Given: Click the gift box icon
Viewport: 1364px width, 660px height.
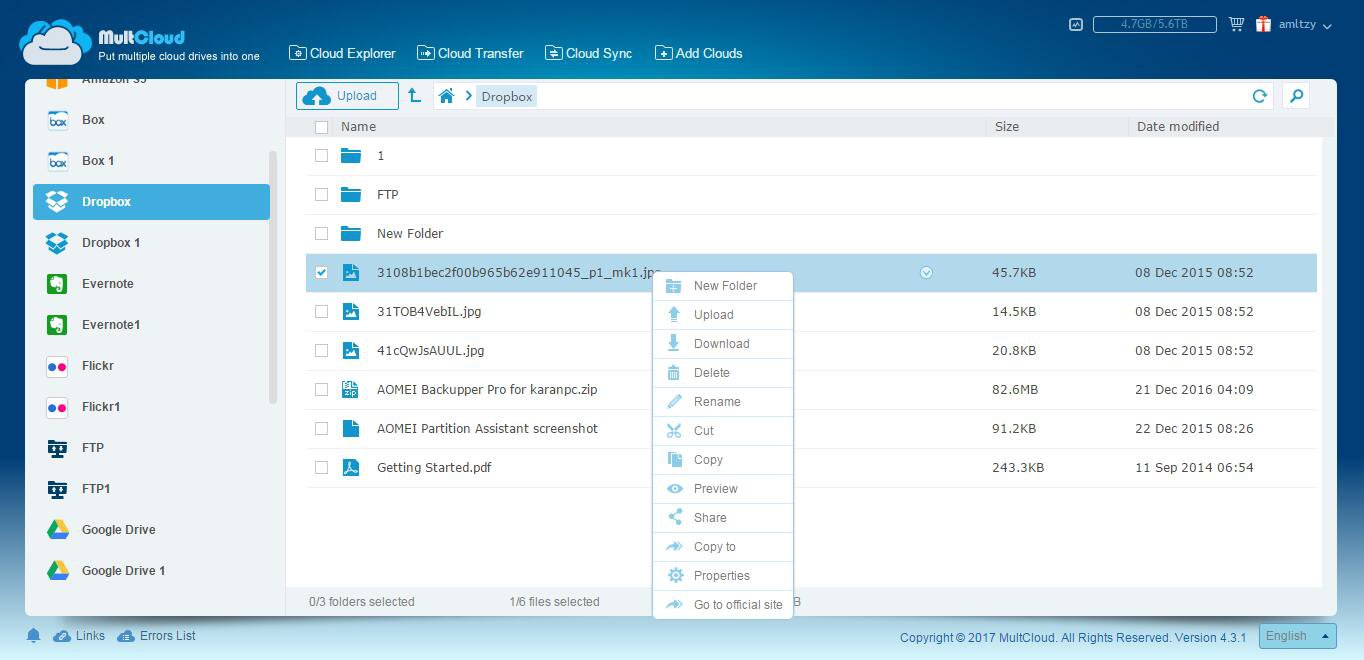Looking at the screenshot, I should [x=1264, y=24].
